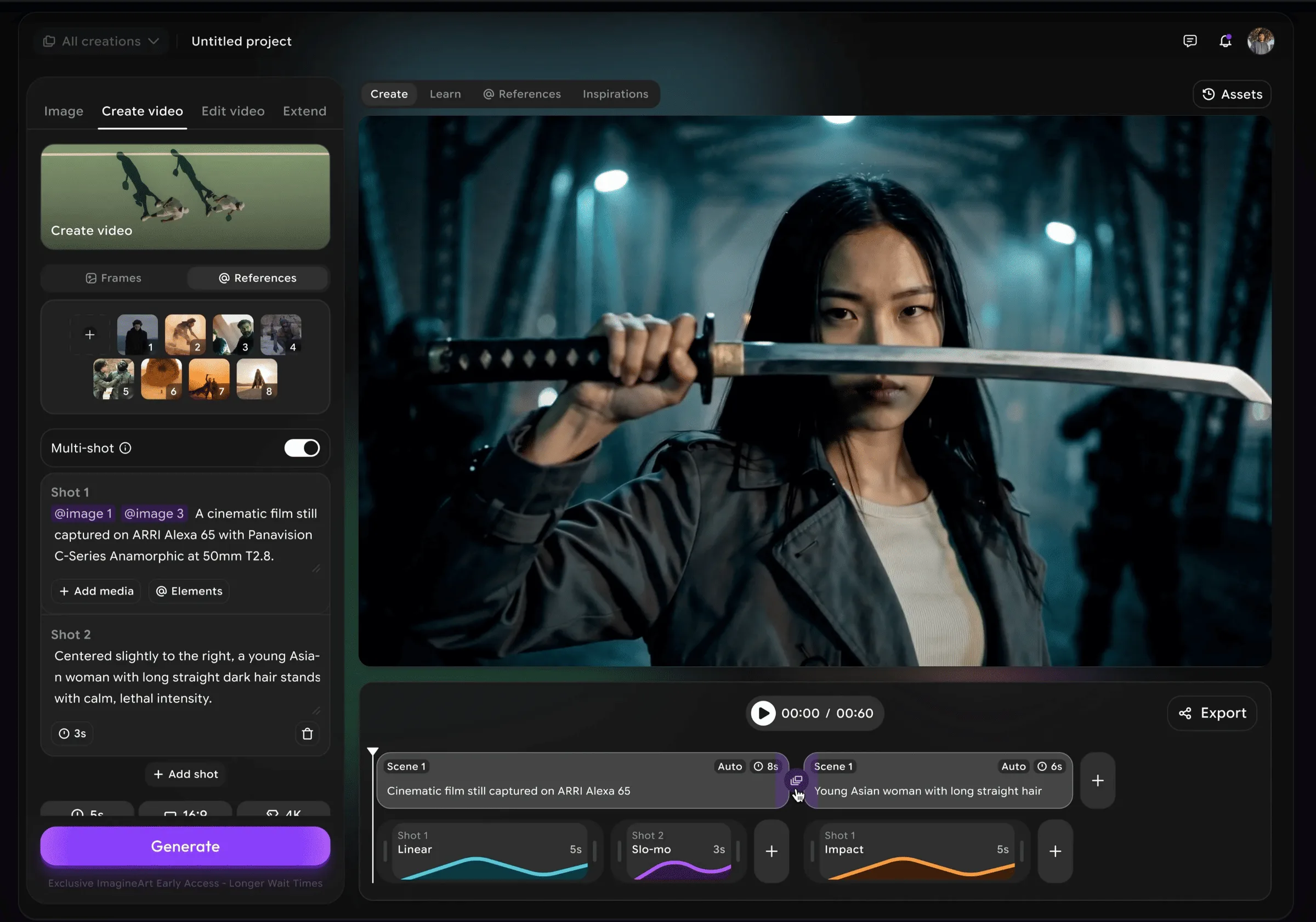Add a shot after Slo-mo shot
Image resolution: width=1316 pixels, height=922 pixels.
point(771,851)
